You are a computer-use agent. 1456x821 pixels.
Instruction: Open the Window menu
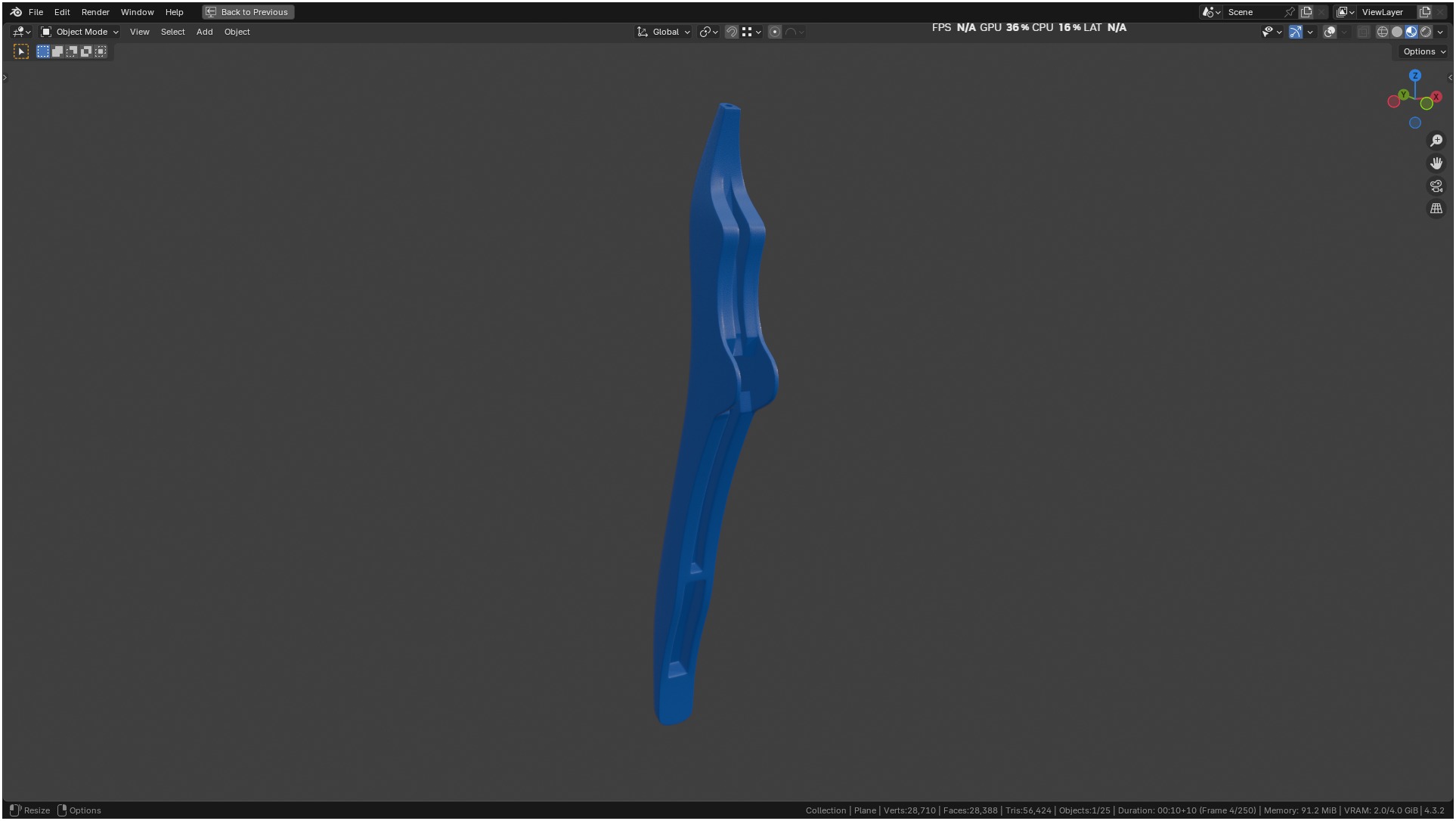tap(137, 12)
